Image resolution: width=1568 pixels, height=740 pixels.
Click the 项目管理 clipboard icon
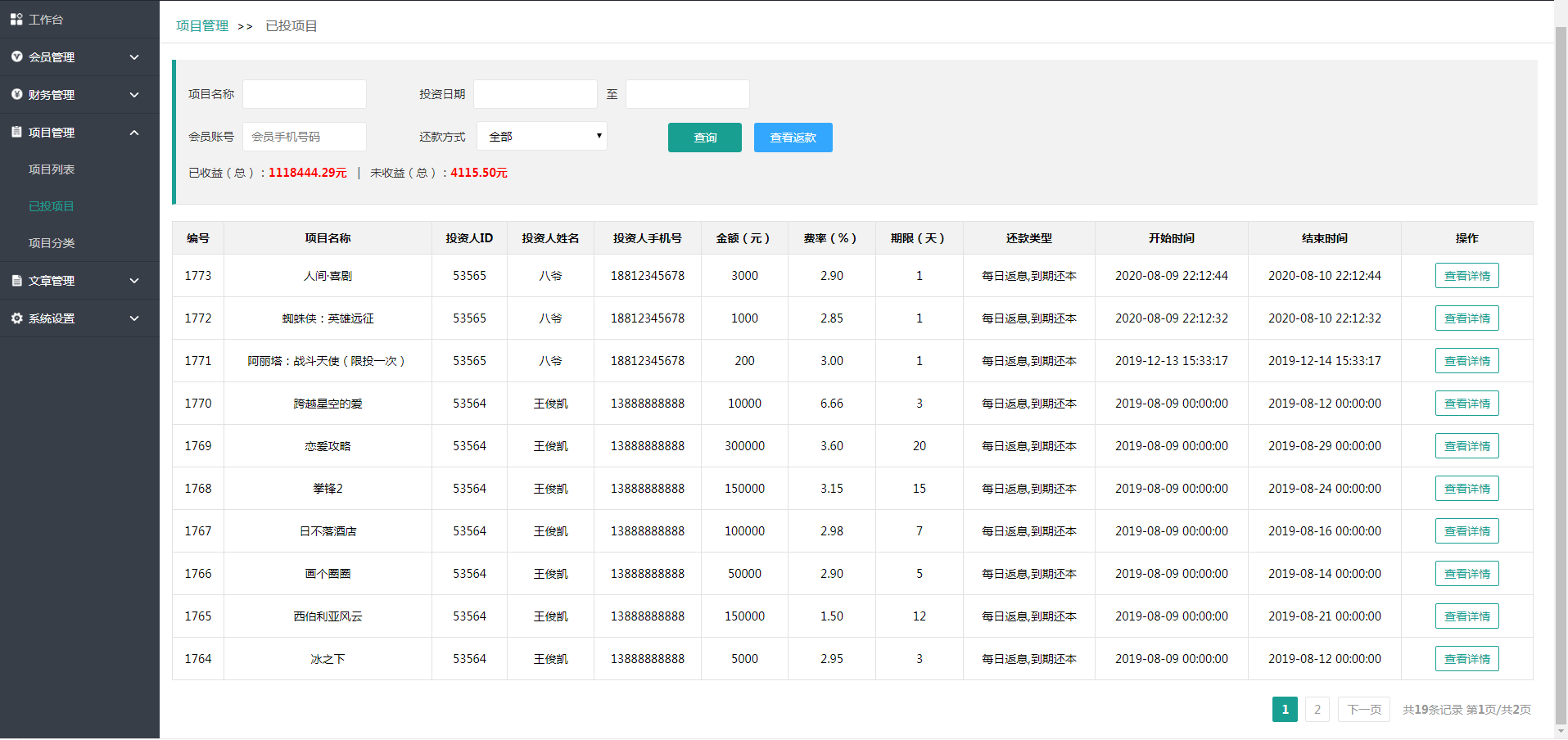16,132
